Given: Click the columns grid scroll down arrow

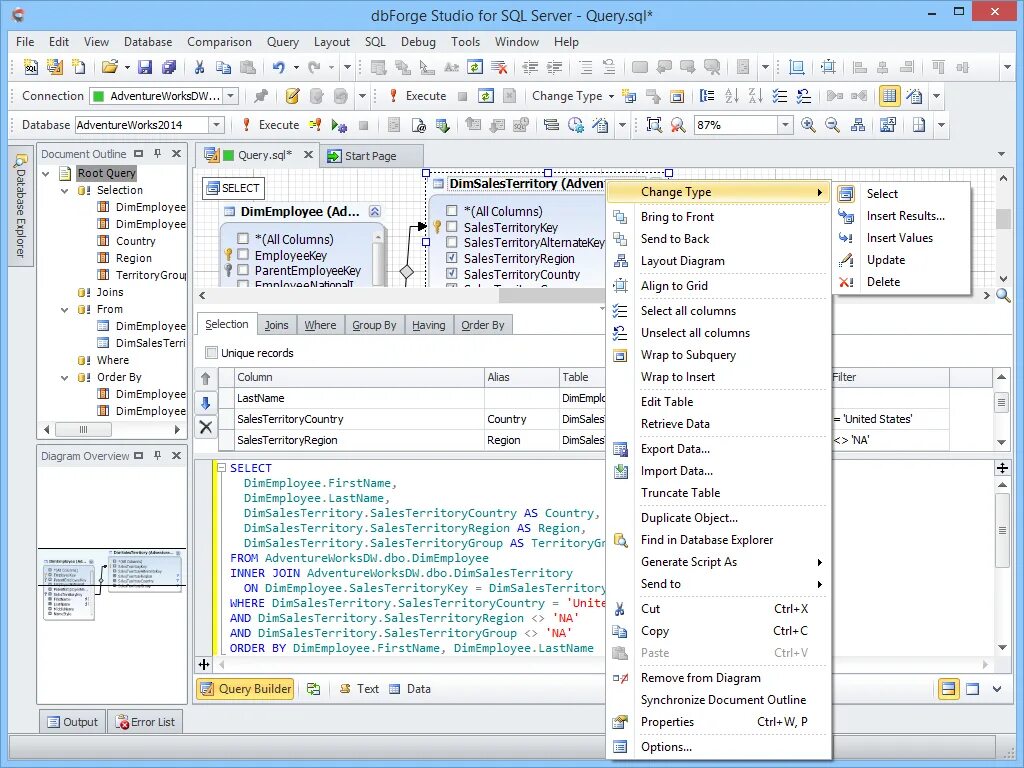Looking at the screenshot, I should pos(1001,442).
